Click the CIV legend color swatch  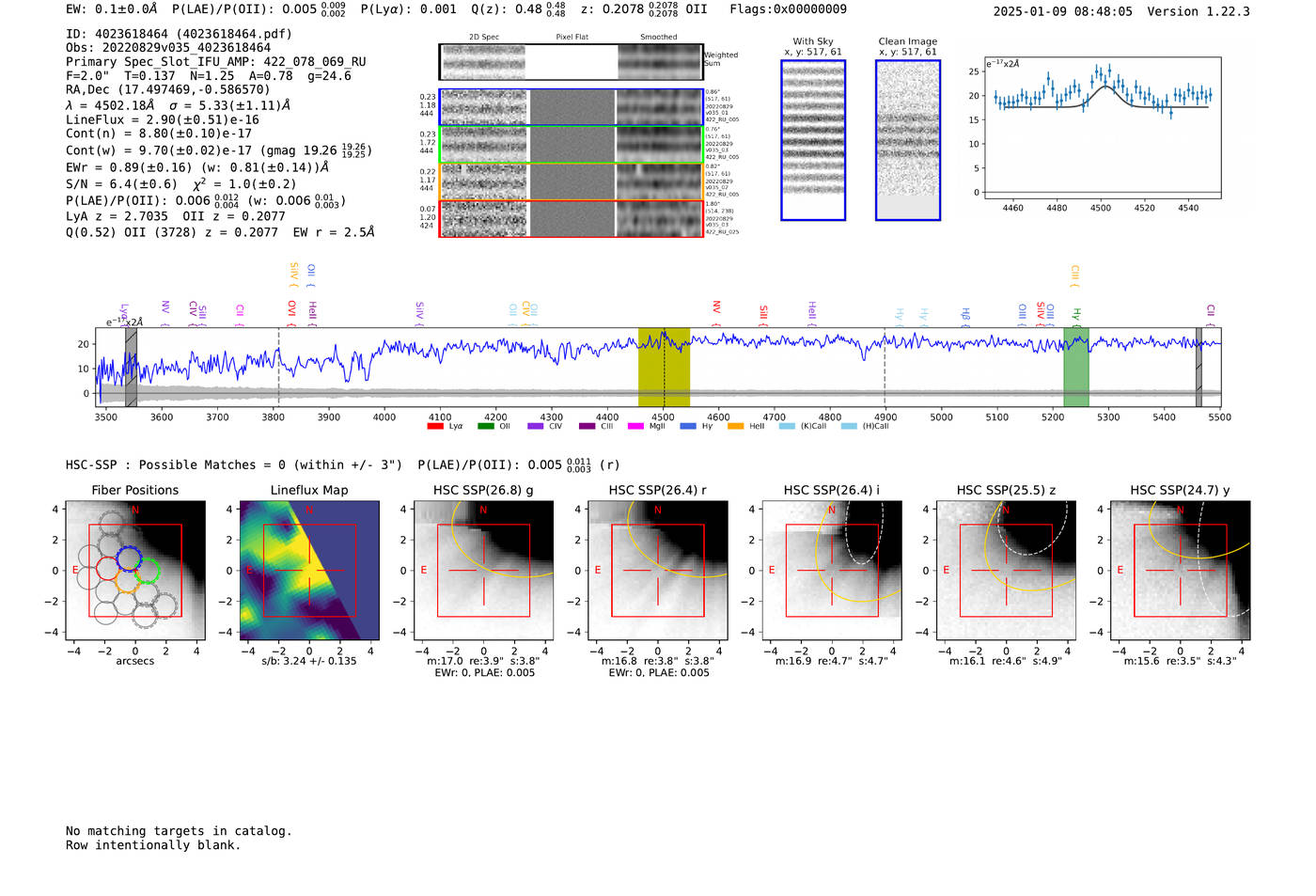point(536,426)
